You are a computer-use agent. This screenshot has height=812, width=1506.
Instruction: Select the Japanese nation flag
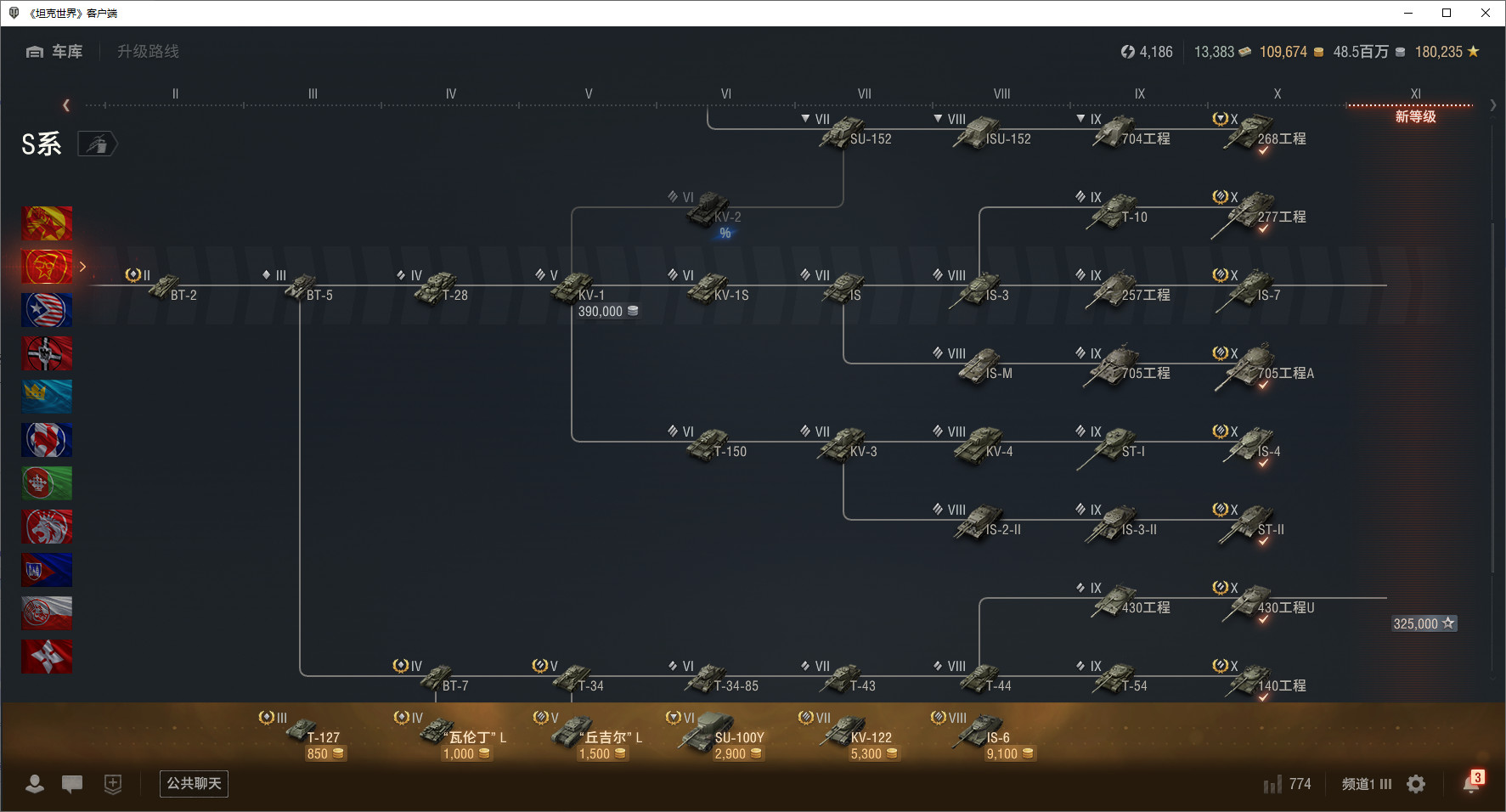tap(47, 657)
